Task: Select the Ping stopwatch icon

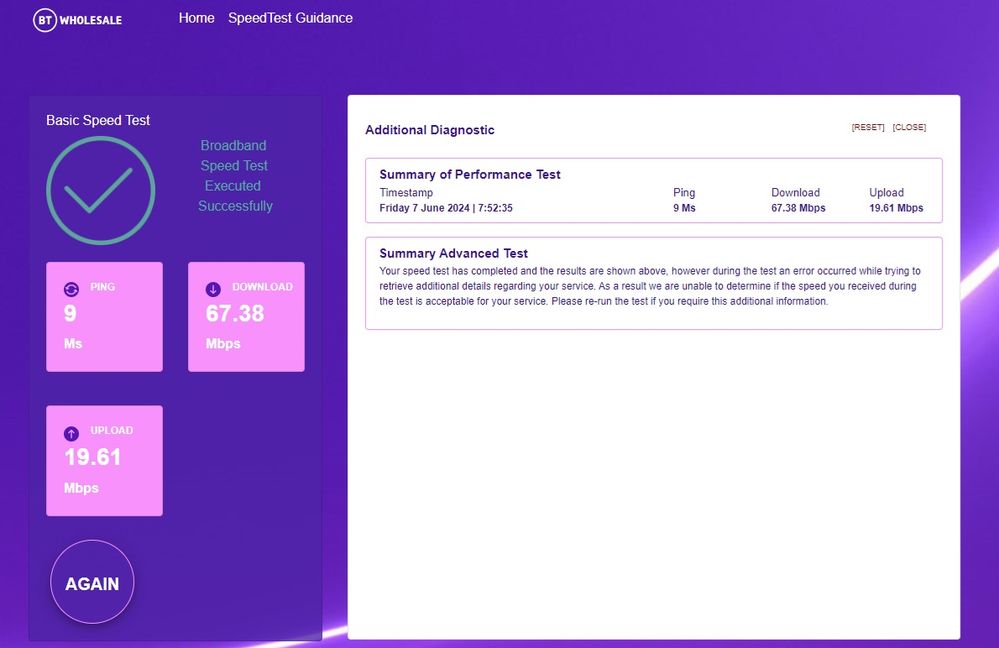Action: pos(70,288)
